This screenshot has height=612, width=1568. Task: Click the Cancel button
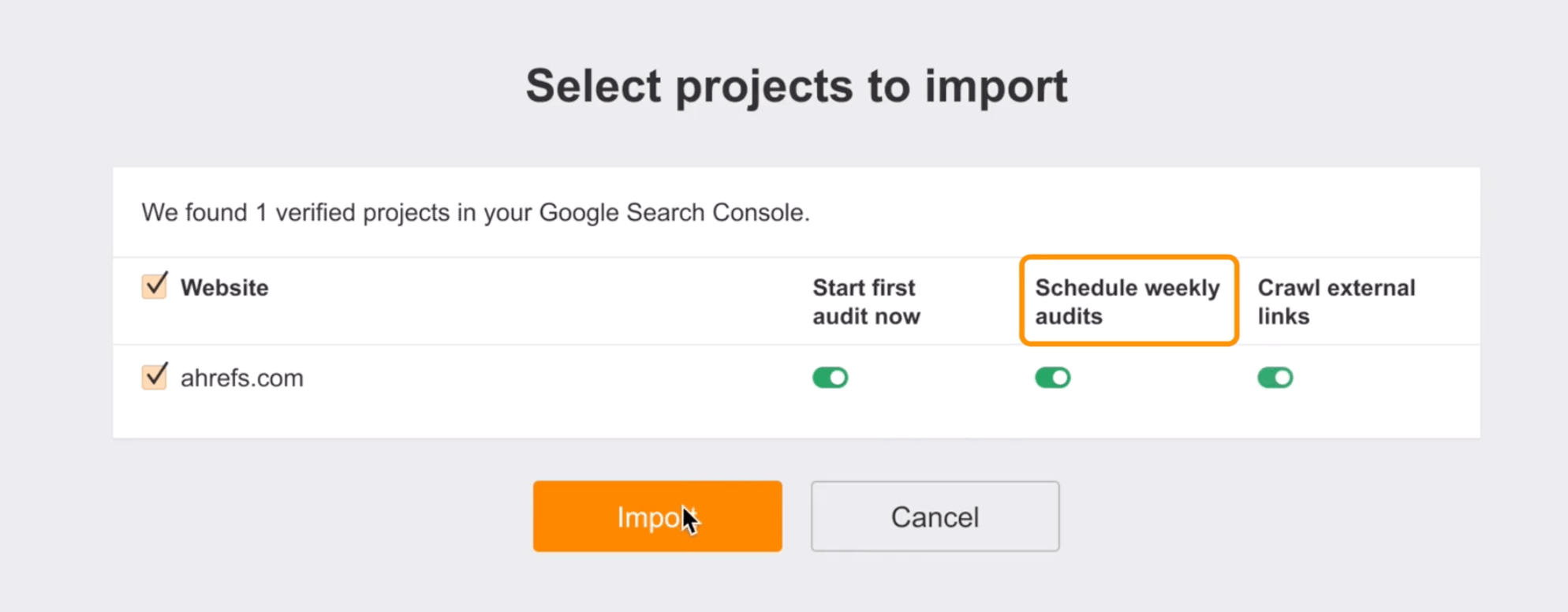pos(934,516)
